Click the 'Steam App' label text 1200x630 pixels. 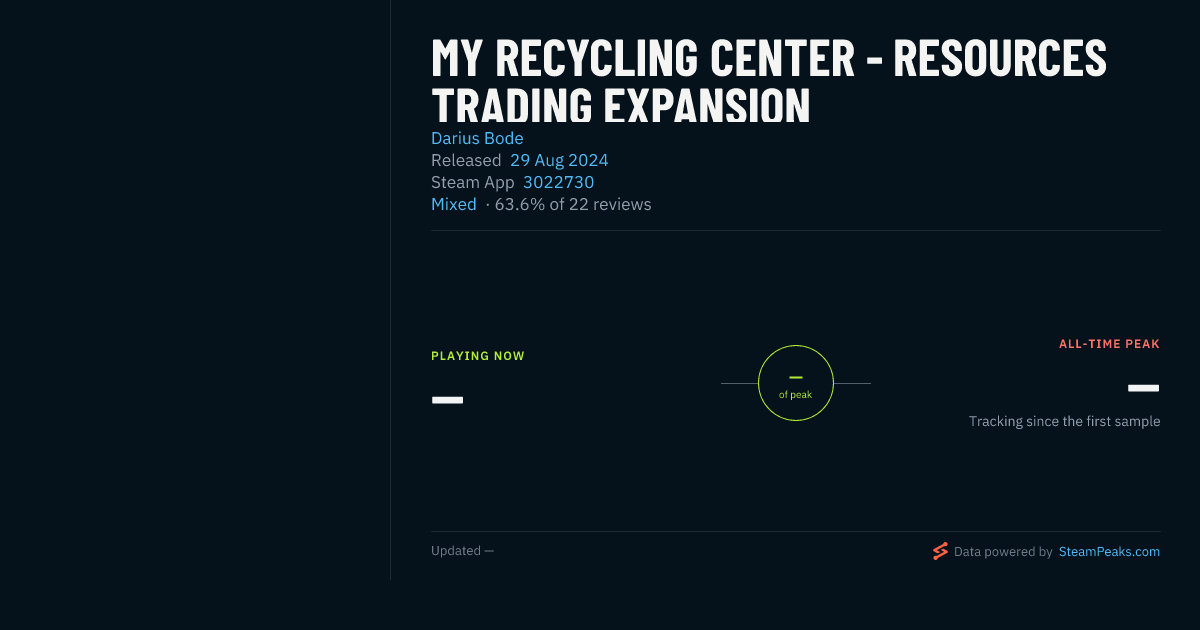473,182
